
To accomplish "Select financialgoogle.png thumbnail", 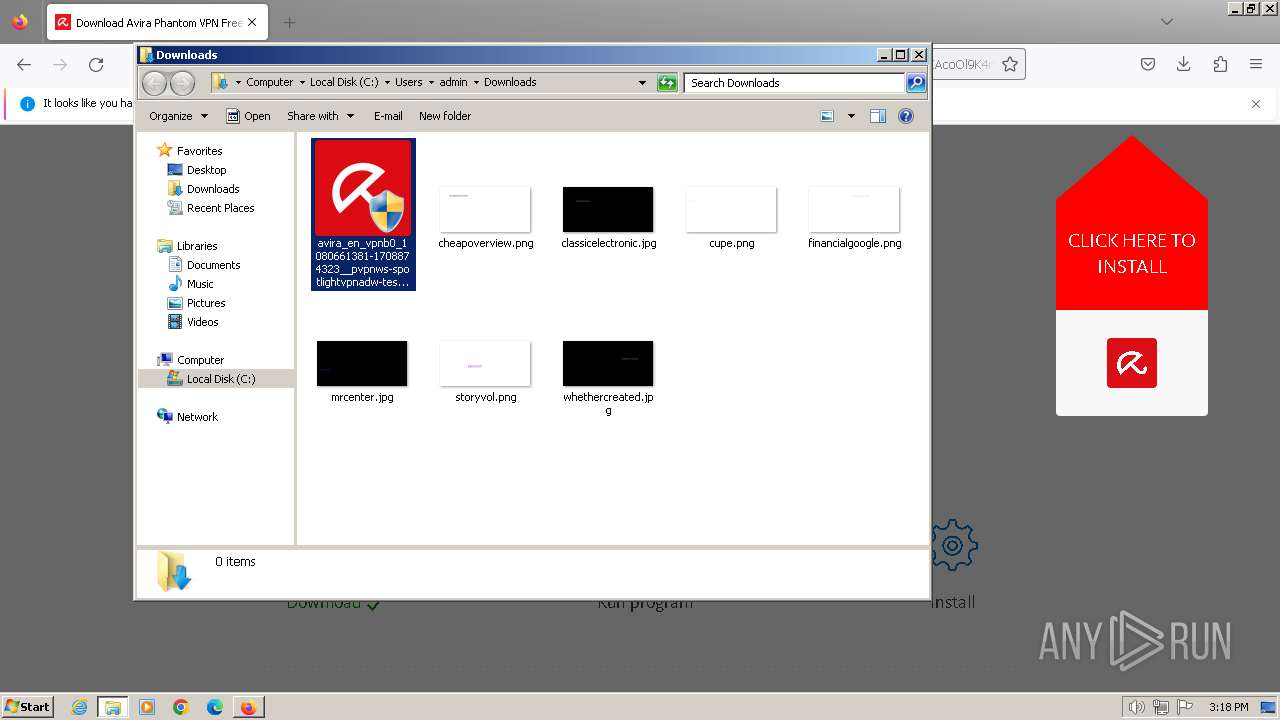I will (x=854, y=209).
